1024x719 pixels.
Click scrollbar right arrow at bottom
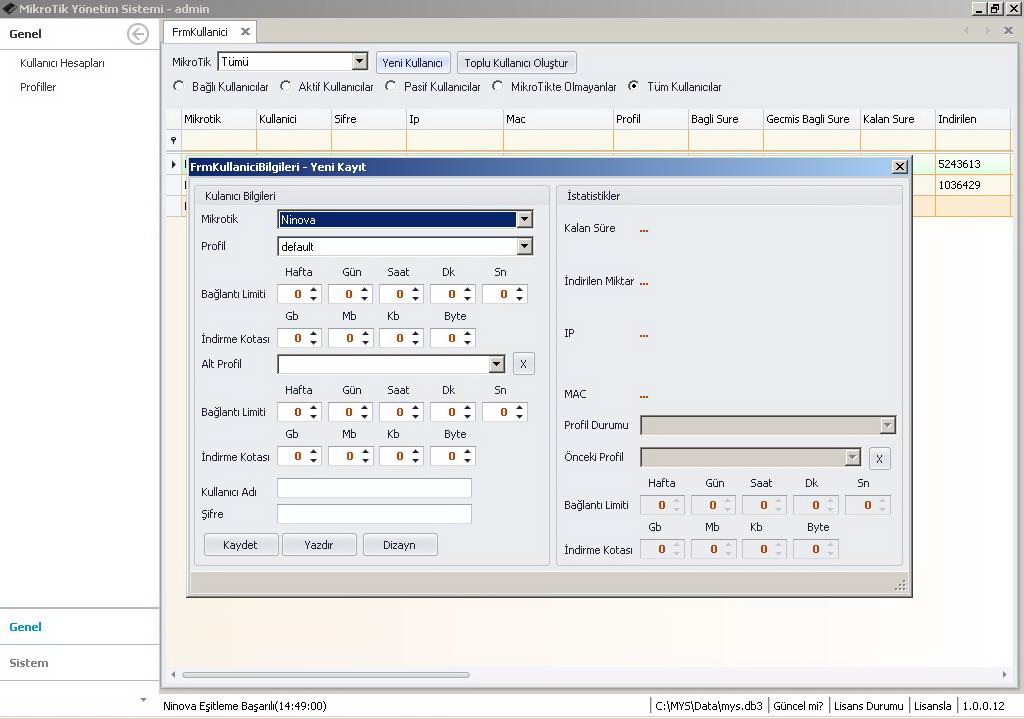(x=1004, y=675)
